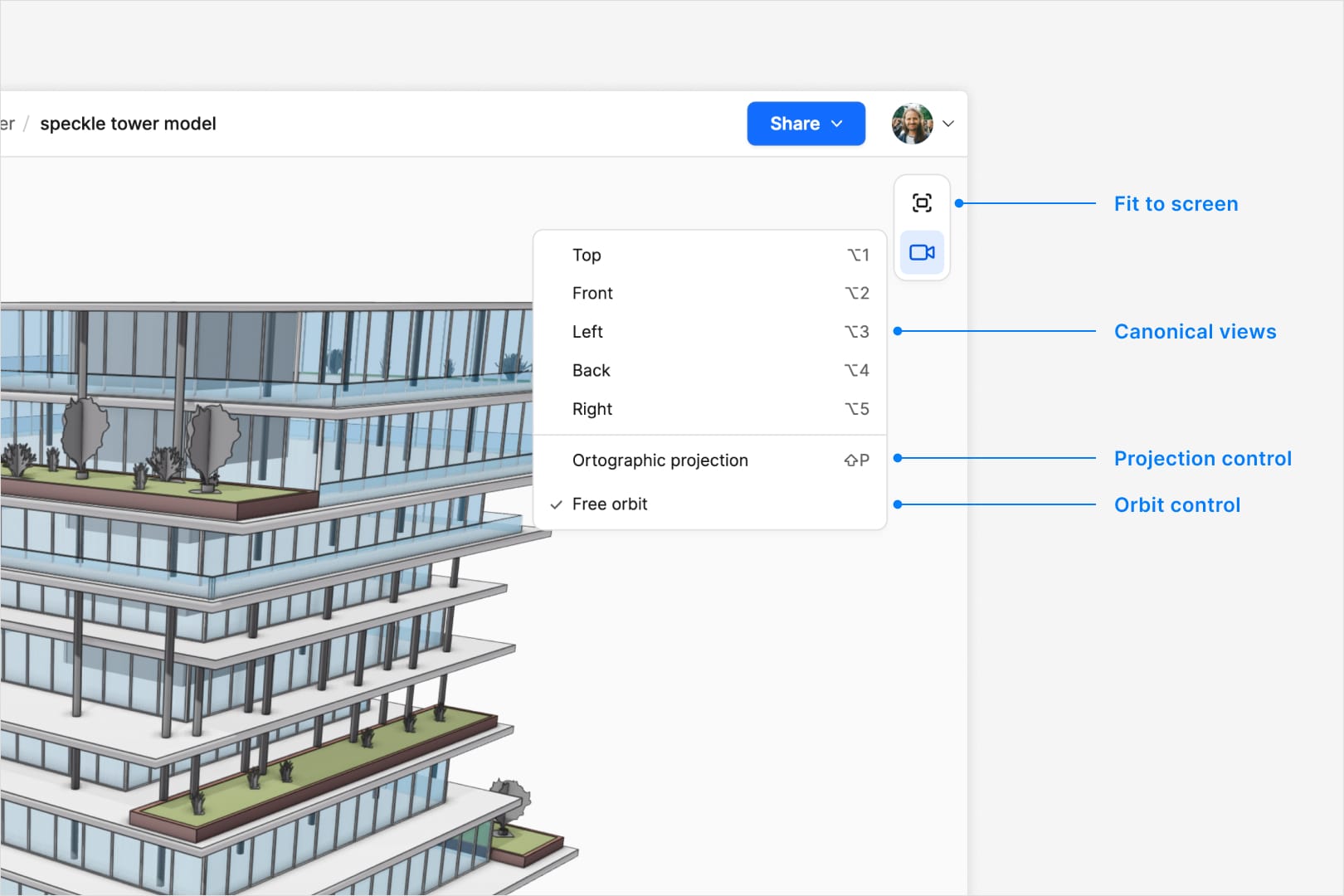Screen dimensions: 1344x896
Task: Enable Ortographic projection
Action: (x=710, y=460)
